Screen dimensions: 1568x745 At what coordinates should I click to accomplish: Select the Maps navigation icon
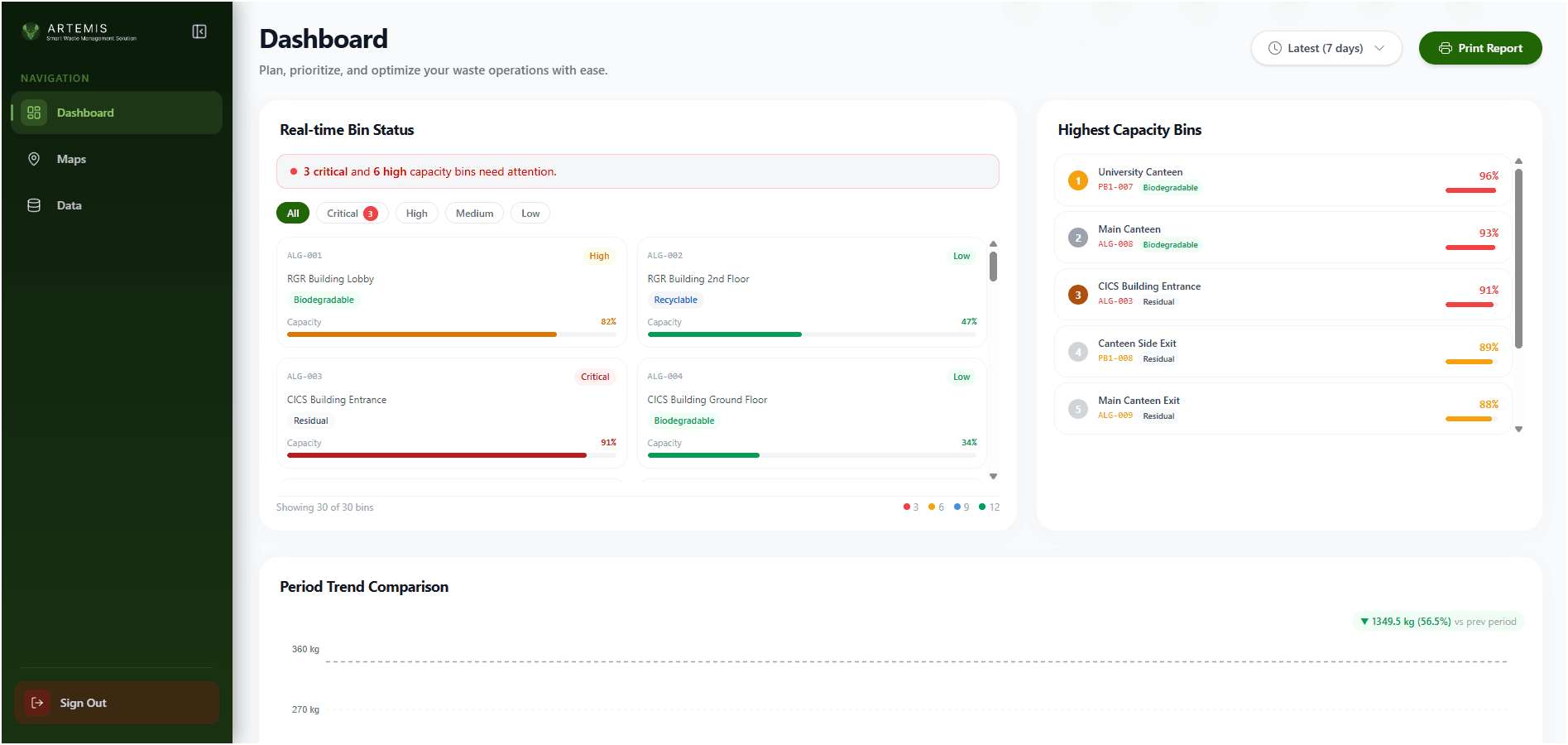(34, 159)
